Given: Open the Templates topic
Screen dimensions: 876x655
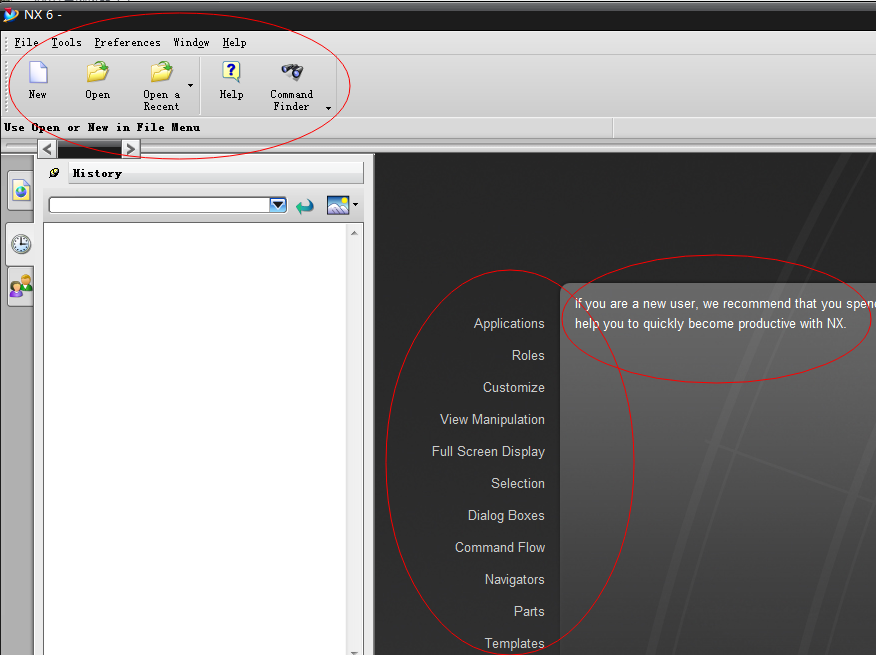Looking at the screenshot, I should pos(515,643).
